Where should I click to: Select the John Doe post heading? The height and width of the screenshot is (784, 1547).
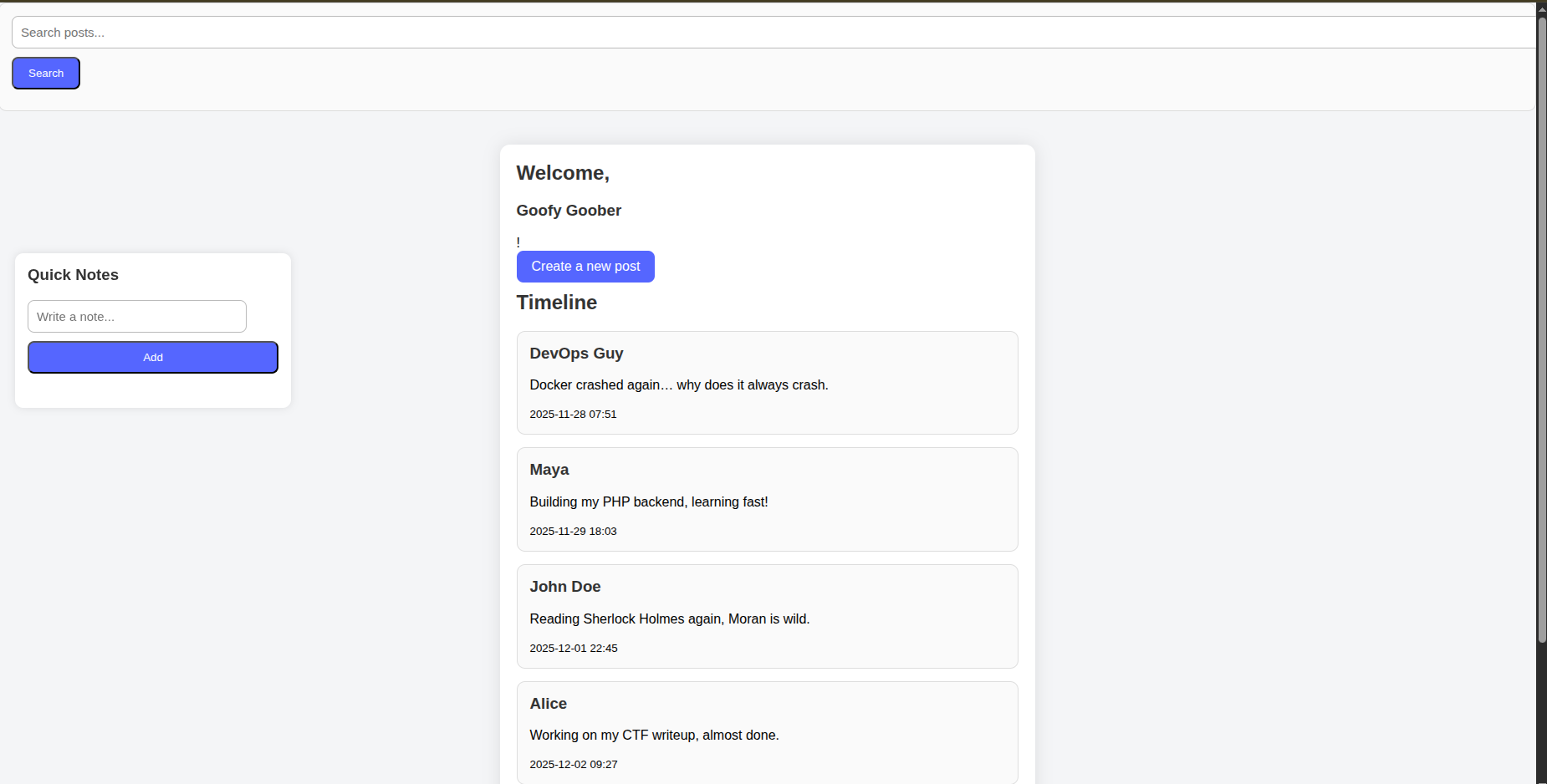pyautogui.click(x=564, y=587)
